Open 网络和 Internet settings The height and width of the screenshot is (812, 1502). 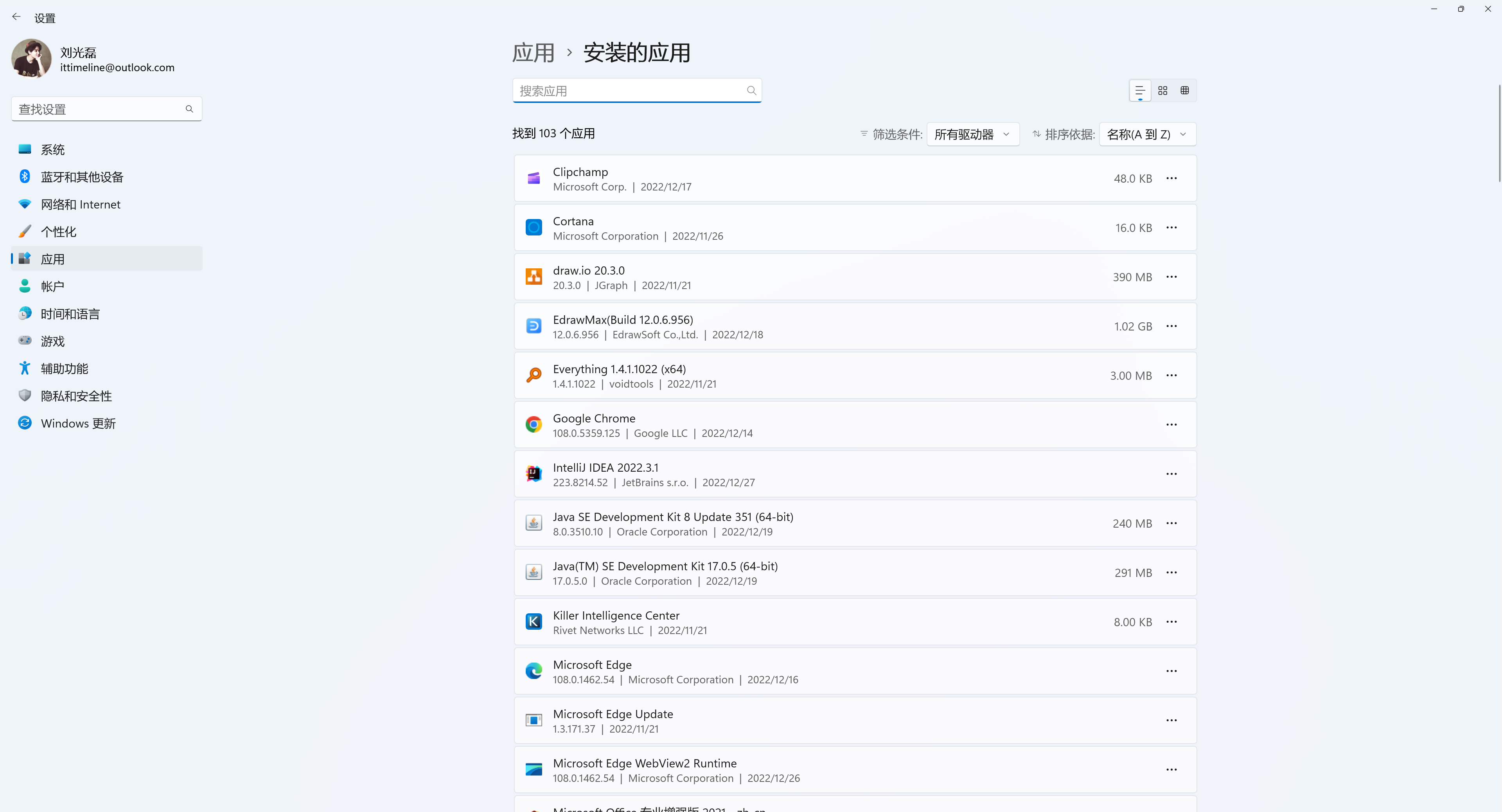(x=107, y=204)
